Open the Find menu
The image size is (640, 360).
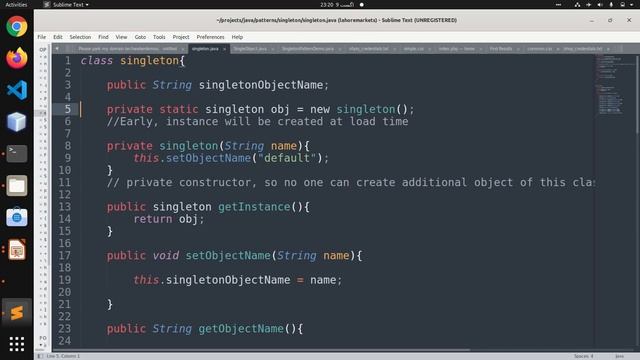click(103, 37)
